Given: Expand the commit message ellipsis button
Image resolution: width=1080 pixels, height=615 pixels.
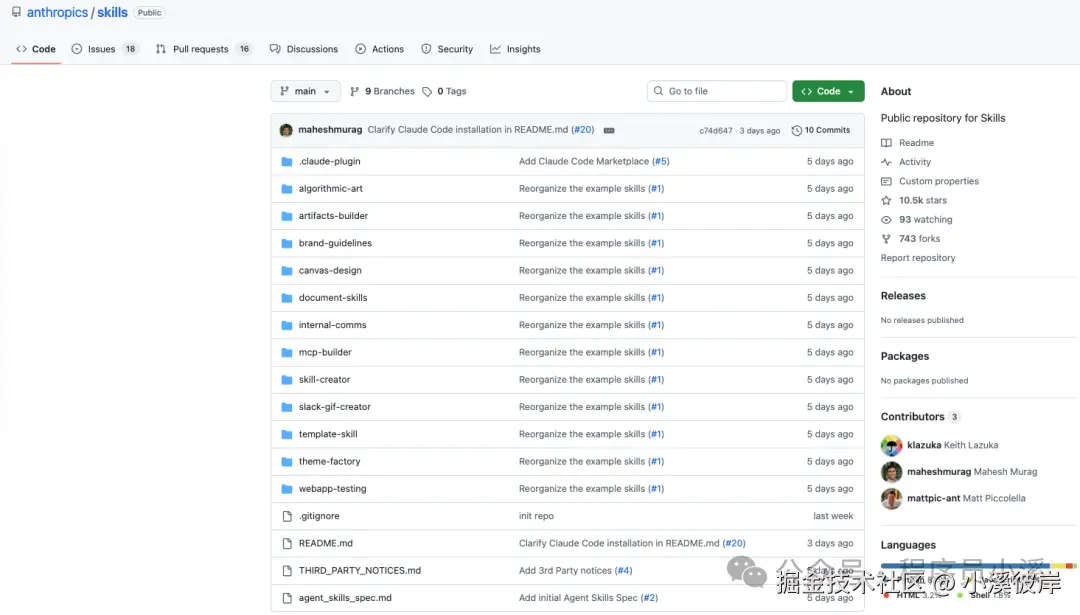Looking at the screenshot, I should [x=609, y=130].
